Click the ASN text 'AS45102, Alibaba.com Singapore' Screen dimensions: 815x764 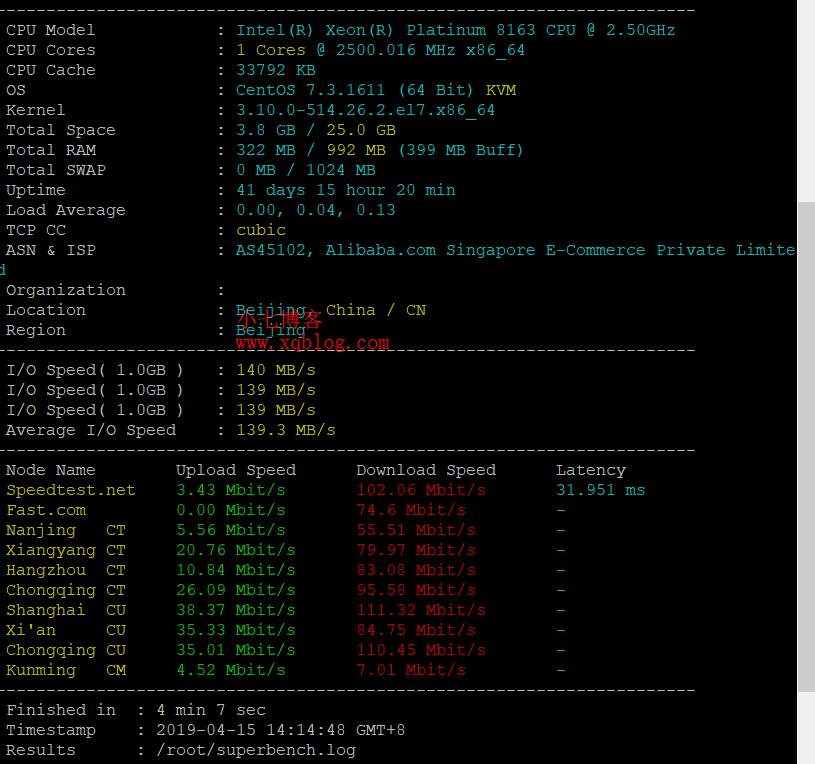385,250
